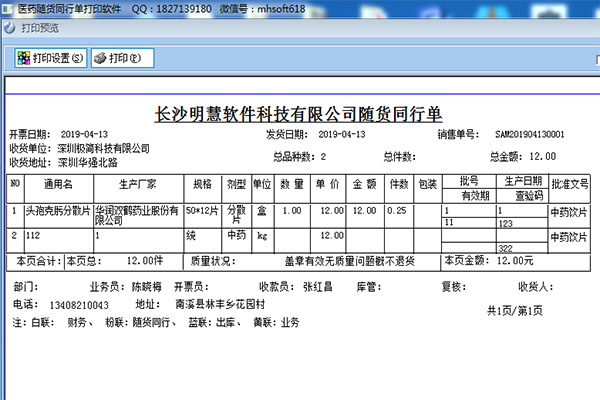Click the 规格 column header

(x=202, y=184)
